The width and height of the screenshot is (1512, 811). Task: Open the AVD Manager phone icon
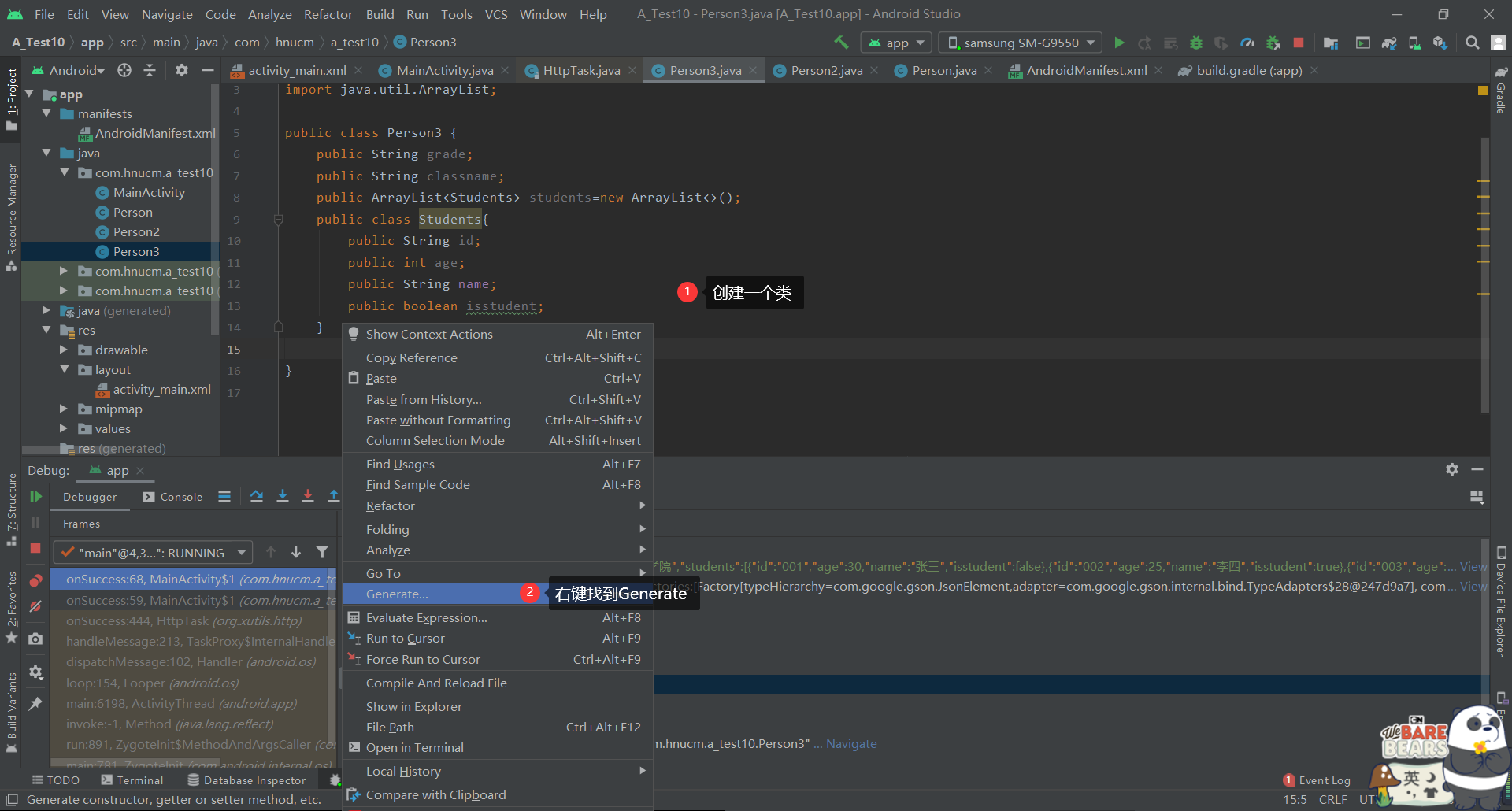pos(1414,43)
